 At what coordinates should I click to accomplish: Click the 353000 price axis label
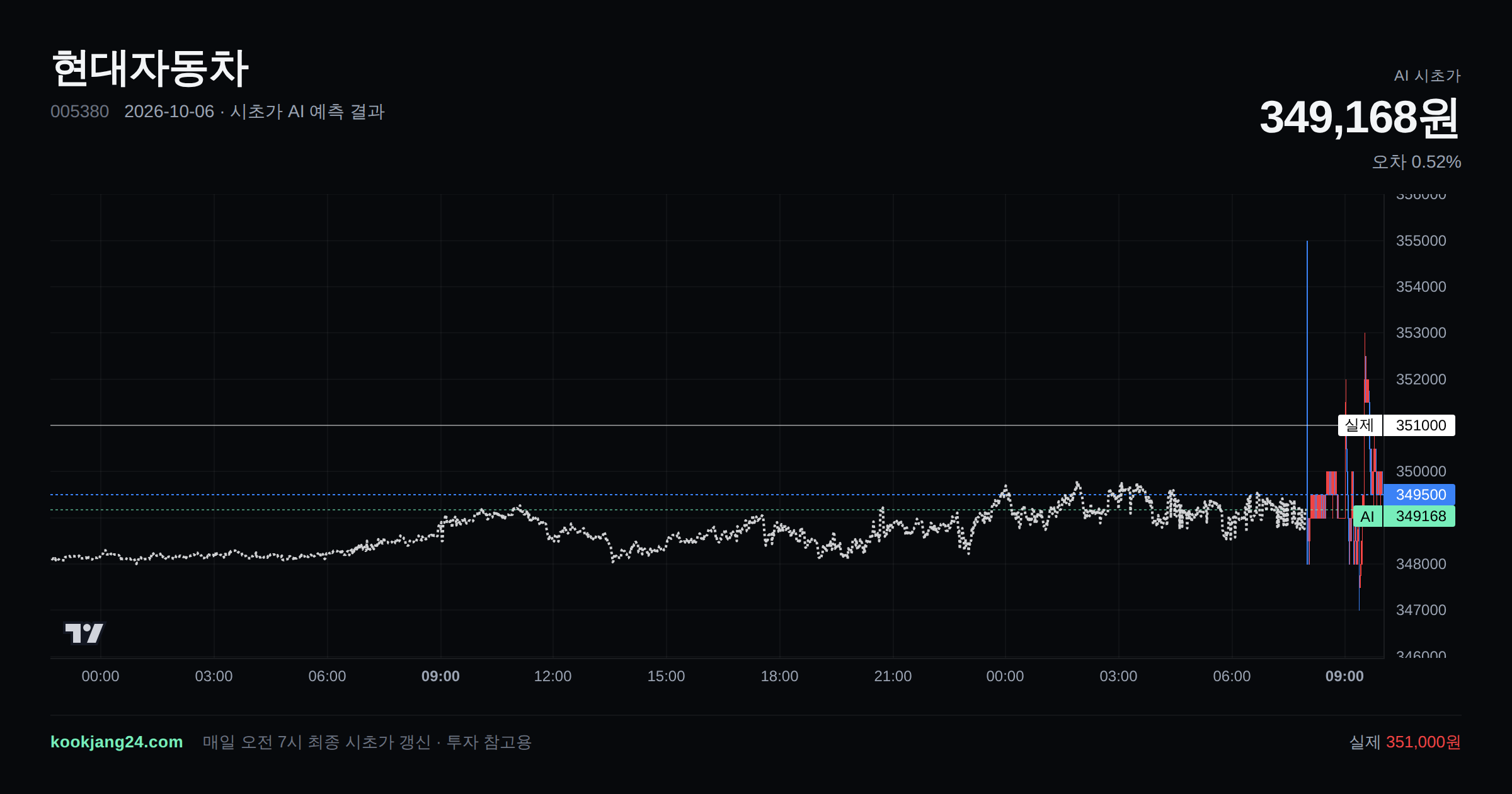[1421, 333]
